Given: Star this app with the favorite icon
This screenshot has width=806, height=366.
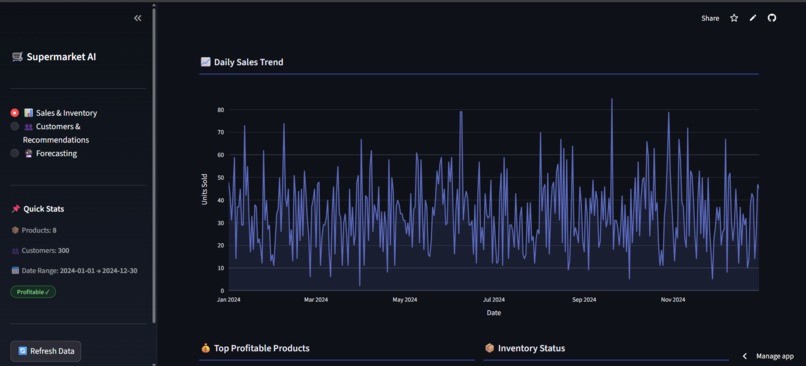Looking at the screenshot, I should point(734,18).
